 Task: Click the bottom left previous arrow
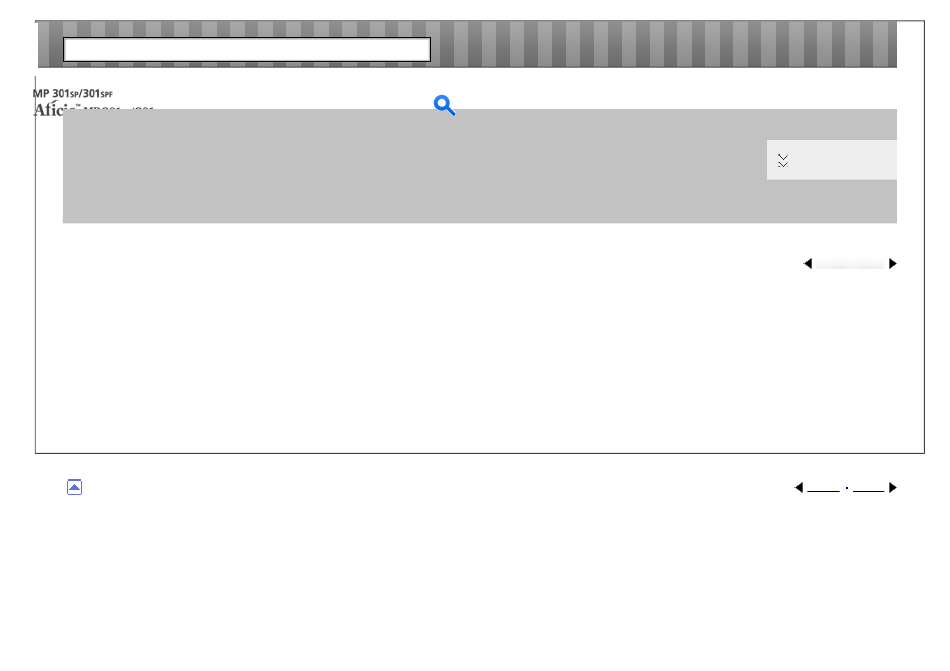799,488
